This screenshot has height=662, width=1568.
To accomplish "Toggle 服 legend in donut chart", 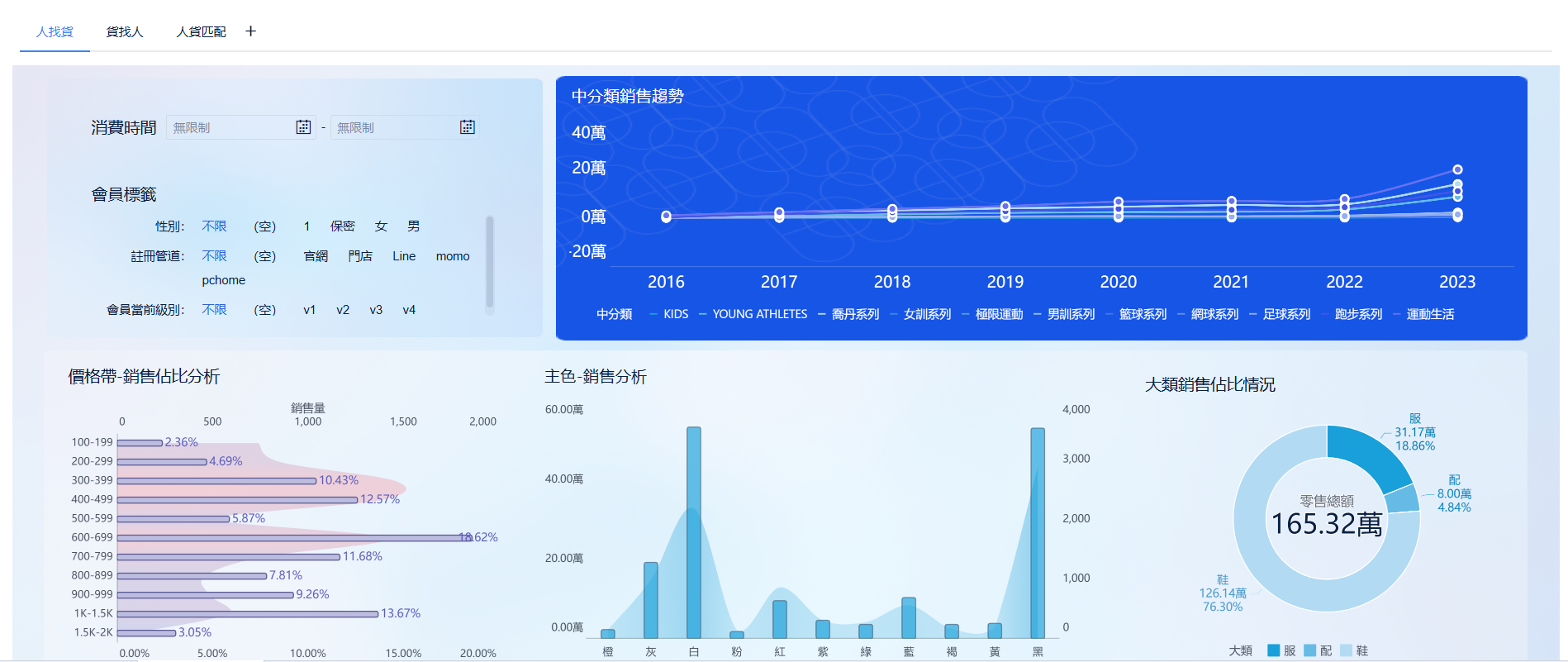I will (1282, 651).
